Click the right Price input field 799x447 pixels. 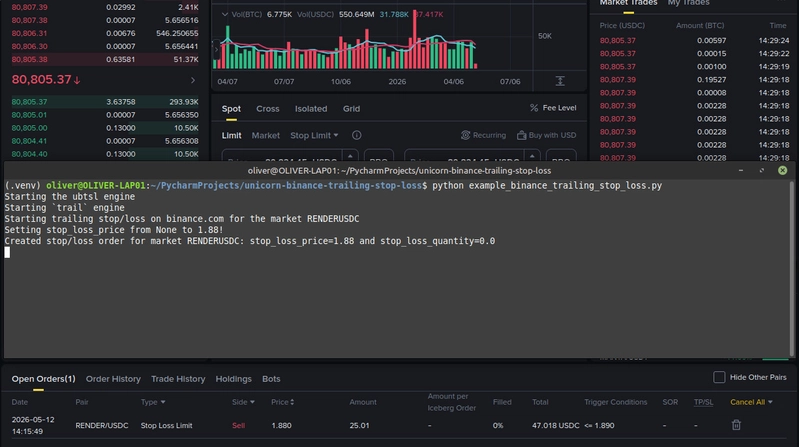click(x=465, y=156)
